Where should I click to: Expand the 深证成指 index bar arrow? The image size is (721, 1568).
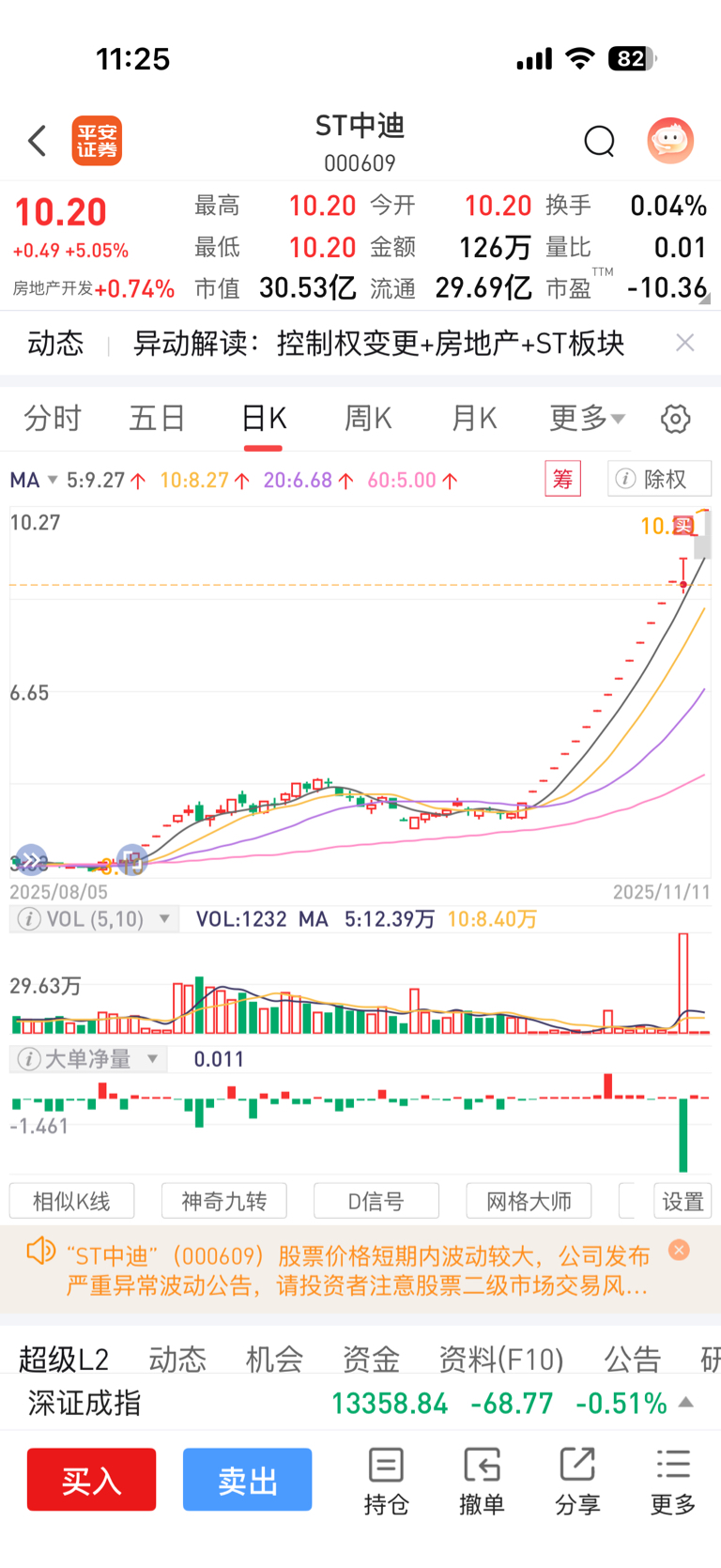click(x=686, y=1403)
